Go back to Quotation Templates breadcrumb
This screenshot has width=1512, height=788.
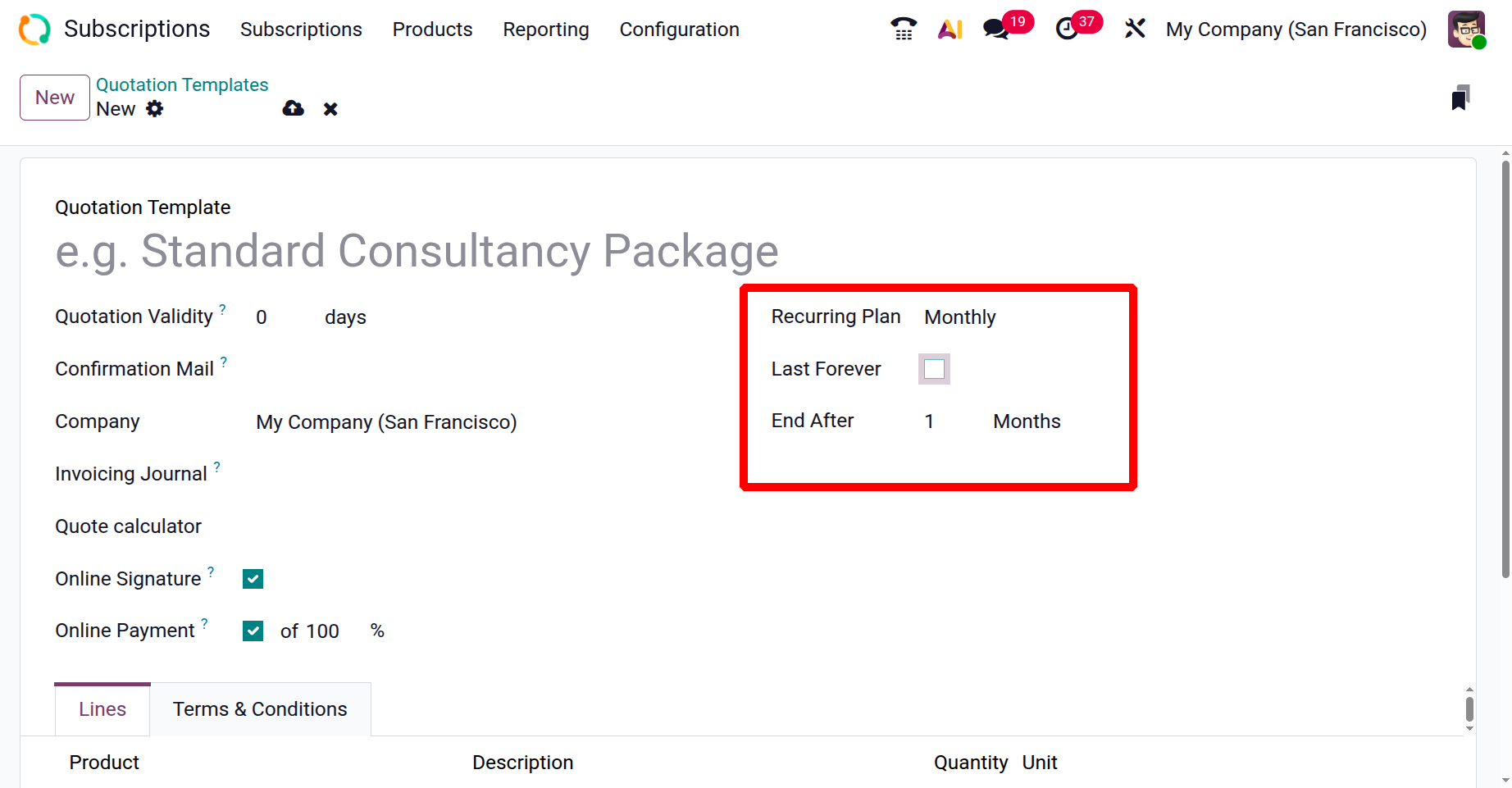pos(182,85)
